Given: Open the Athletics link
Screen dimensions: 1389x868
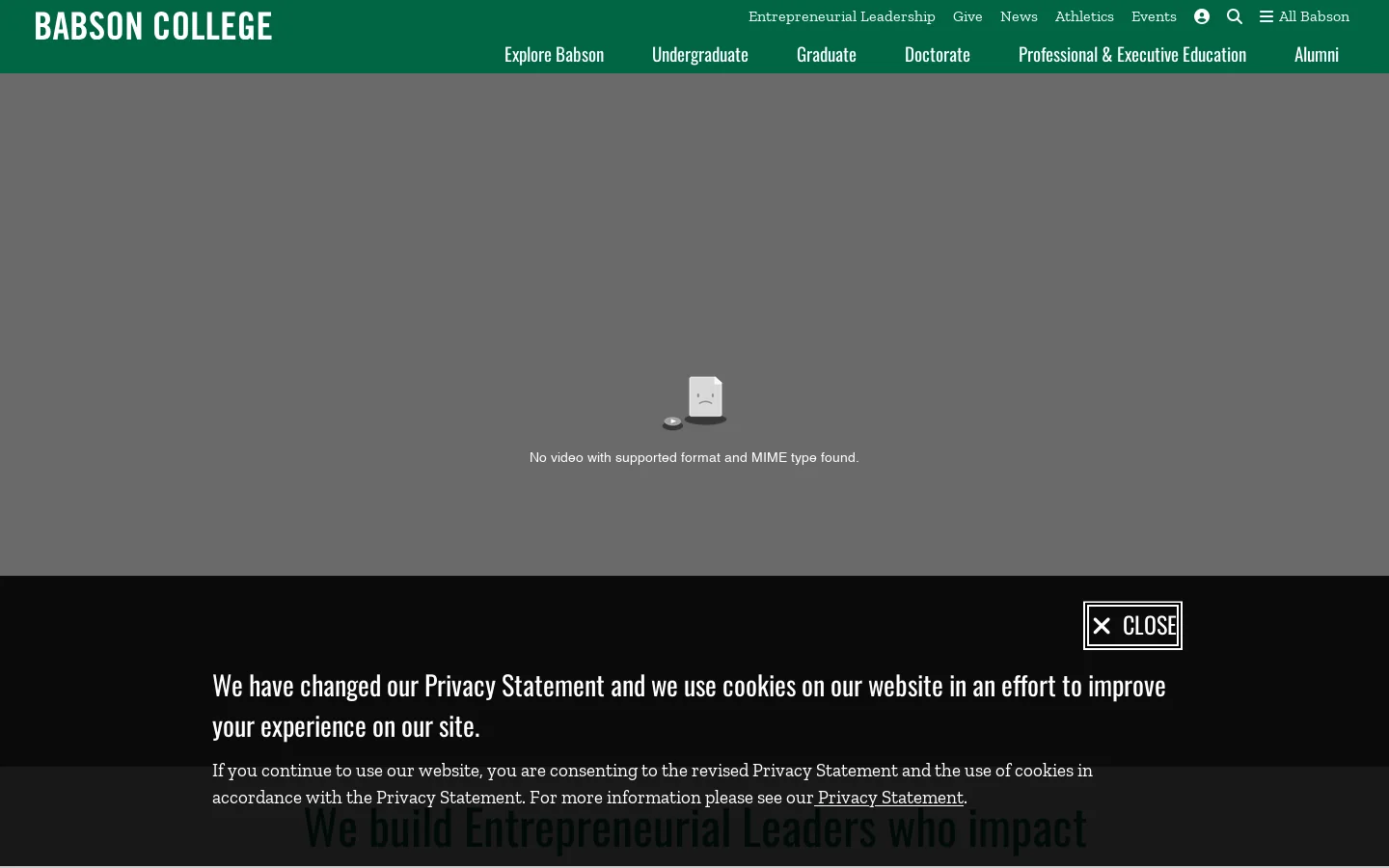Looking at the screenshot, I should [x=1084, y=16].
